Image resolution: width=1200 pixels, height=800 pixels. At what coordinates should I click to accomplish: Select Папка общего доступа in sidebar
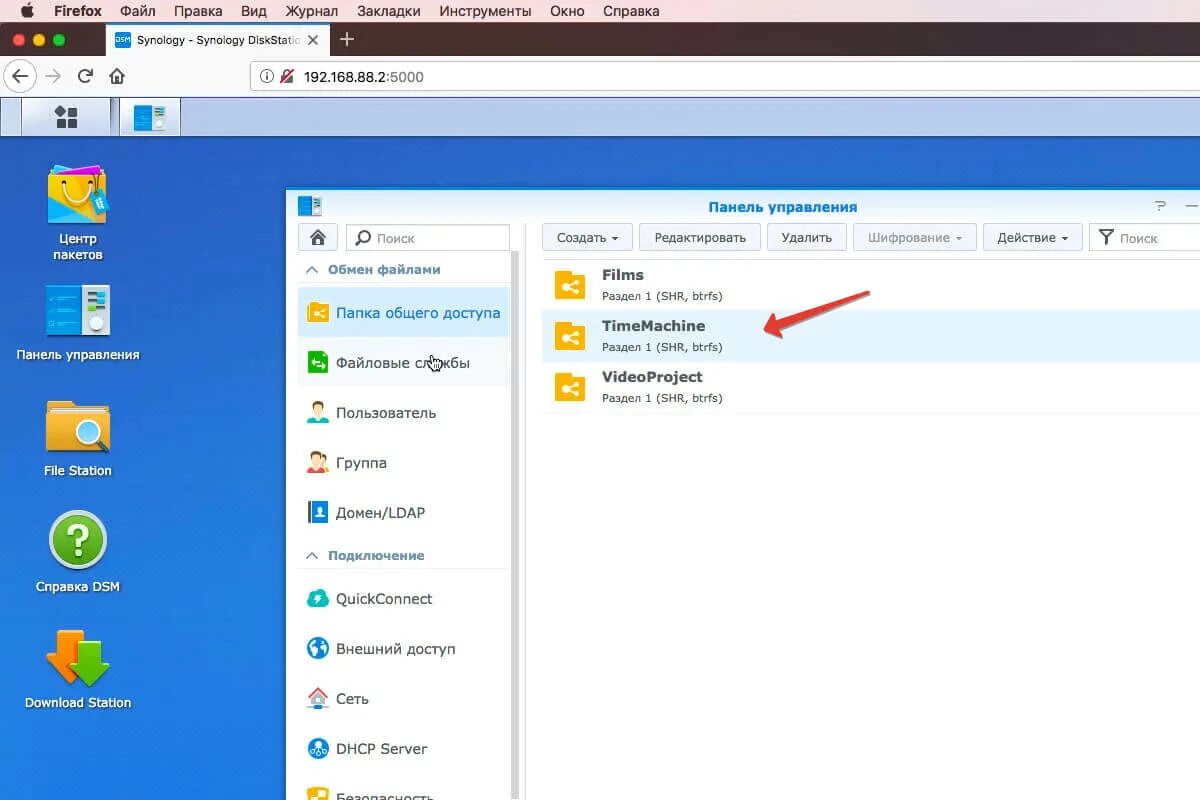404,312
